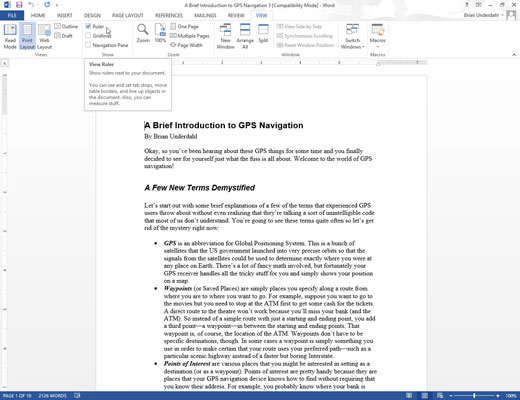Image resolution: width=520 pixels, height=400 pixels.
Task: Expand the Macros dropdown
Action: click(x=378, y=36)
